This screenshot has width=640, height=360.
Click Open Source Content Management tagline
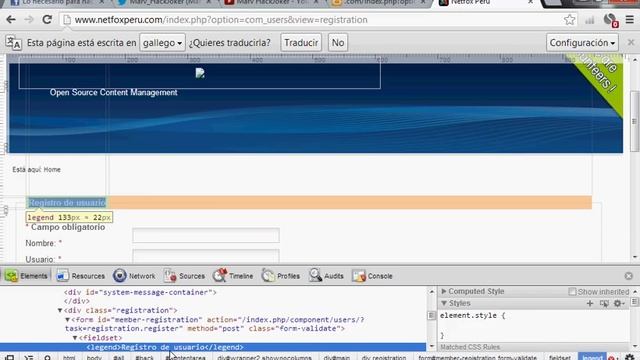click(x=113, y=93)
